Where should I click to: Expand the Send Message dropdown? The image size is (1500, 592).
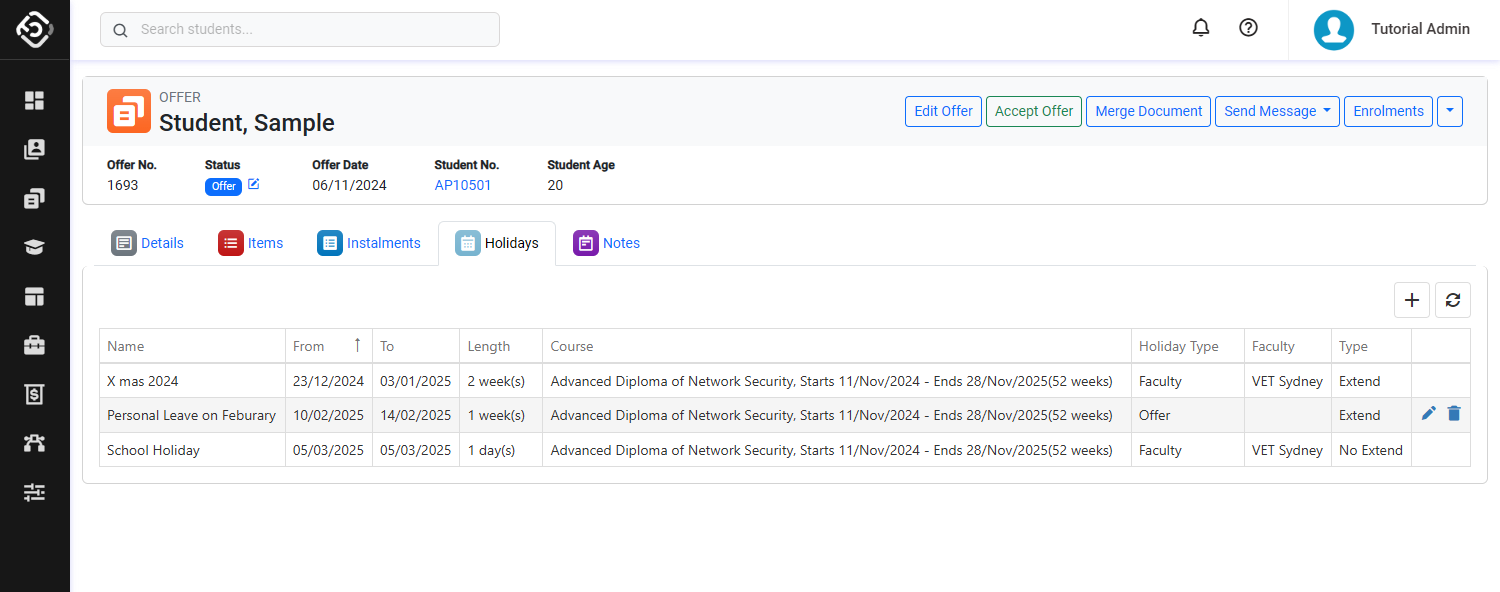tap(1277, 111)
